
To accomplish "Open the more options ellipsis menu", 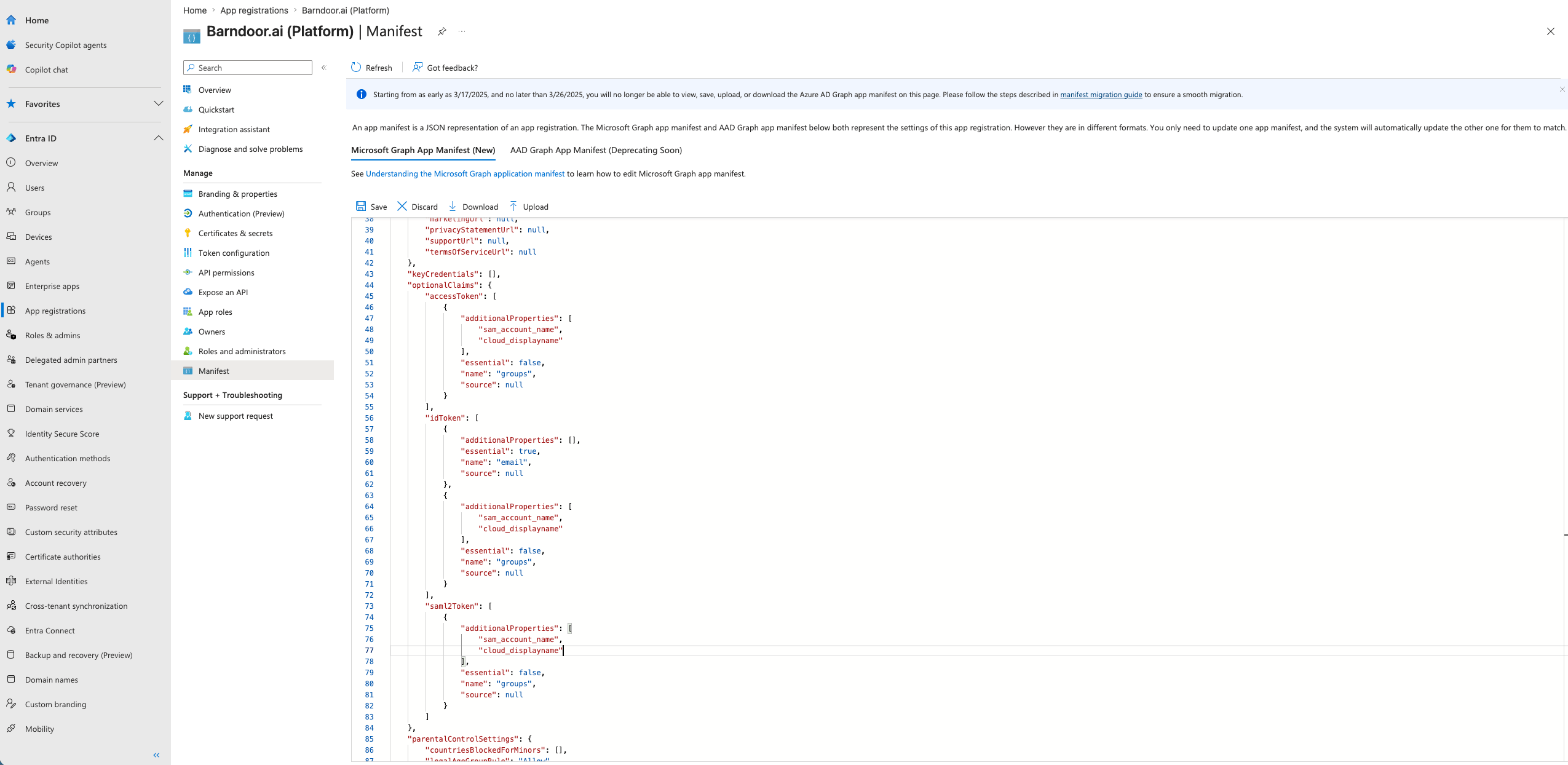I will 462,31.
